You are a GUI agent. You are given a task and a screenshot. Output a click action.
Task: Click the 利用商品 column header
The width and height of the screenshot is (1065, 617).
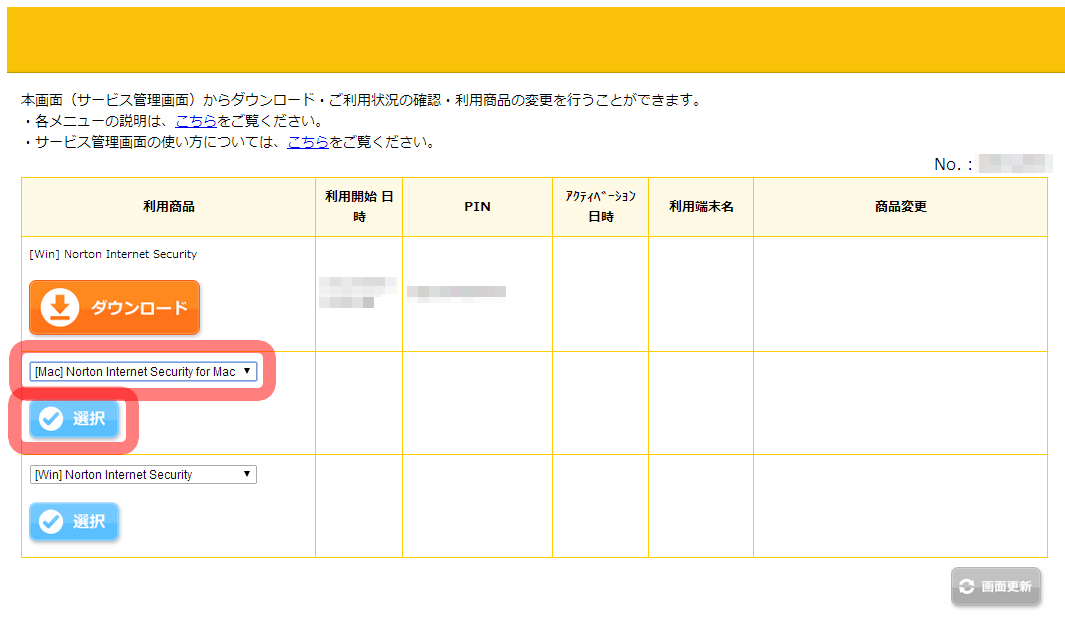pos(168,207)
